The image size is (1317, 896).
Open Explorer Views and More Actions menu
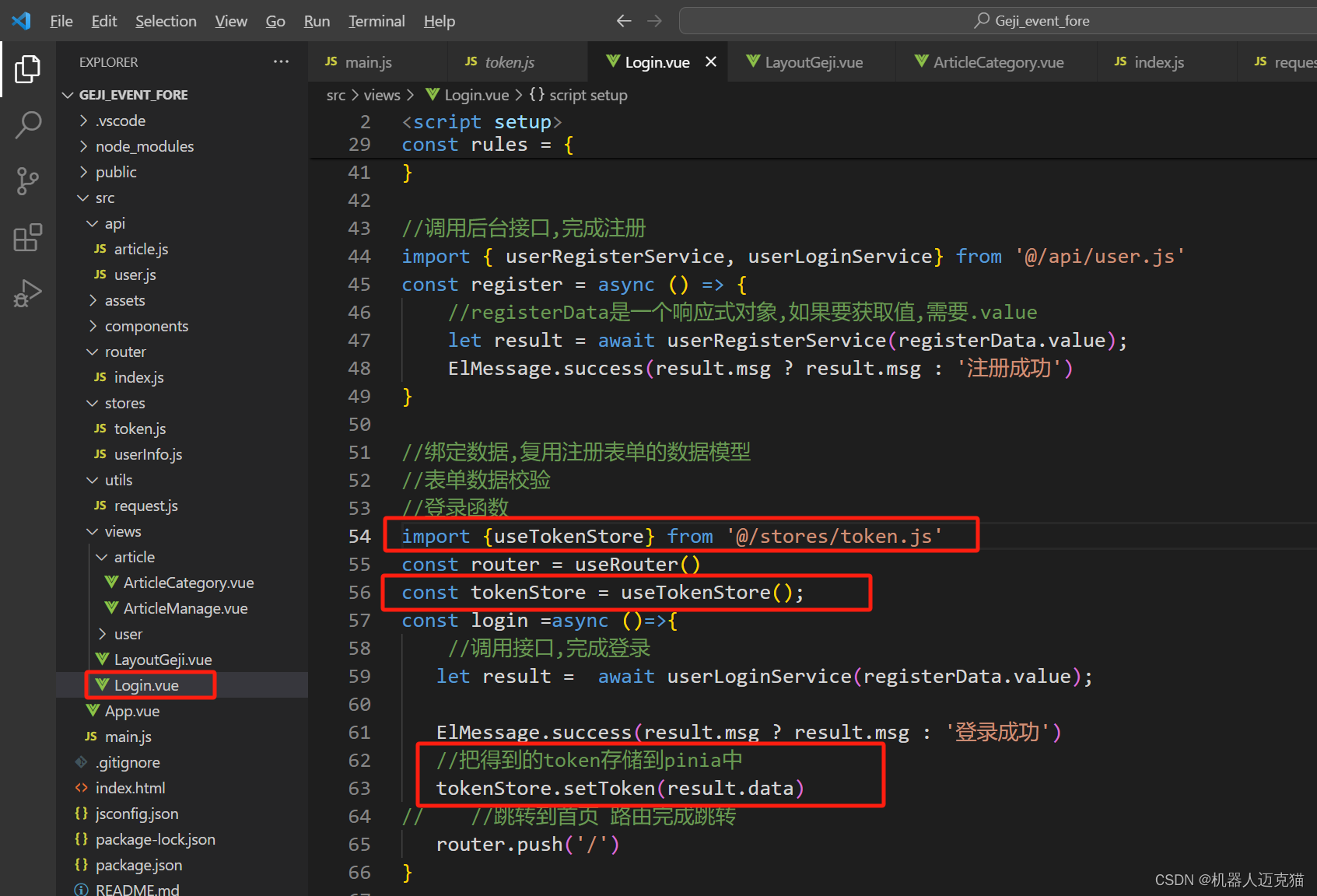point(281,61)
